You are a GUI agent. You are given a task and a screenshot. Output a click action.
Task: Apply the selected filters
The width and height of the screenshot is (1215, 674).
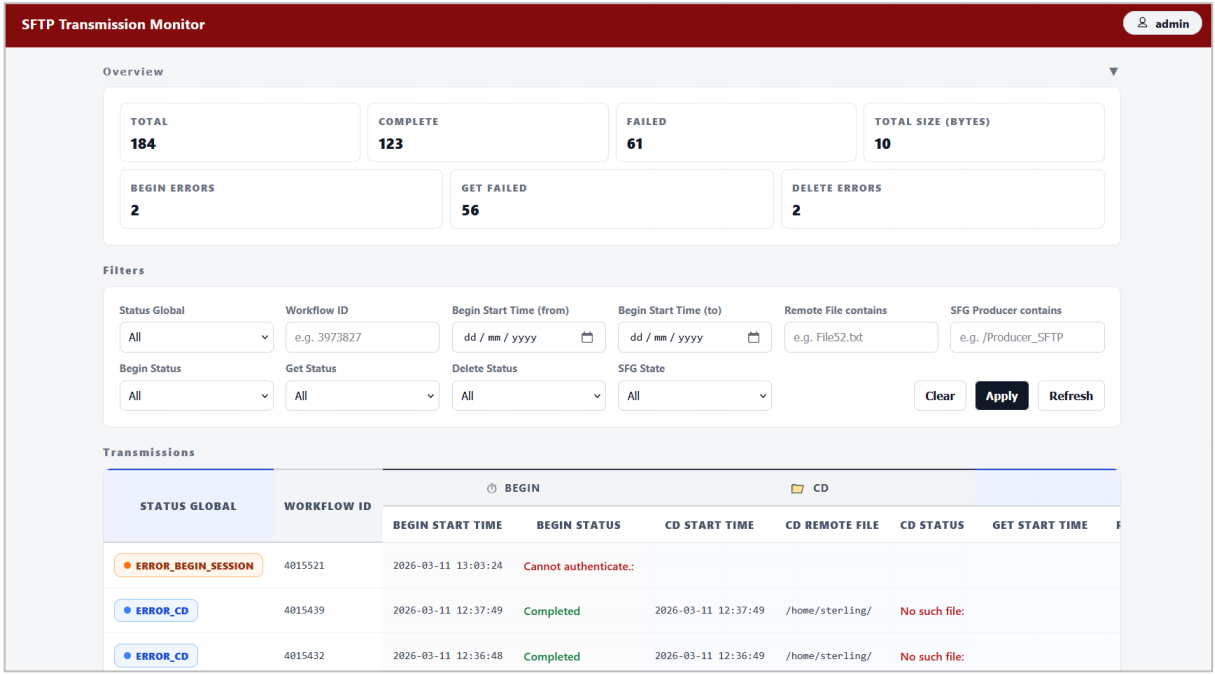[1002, 396]
